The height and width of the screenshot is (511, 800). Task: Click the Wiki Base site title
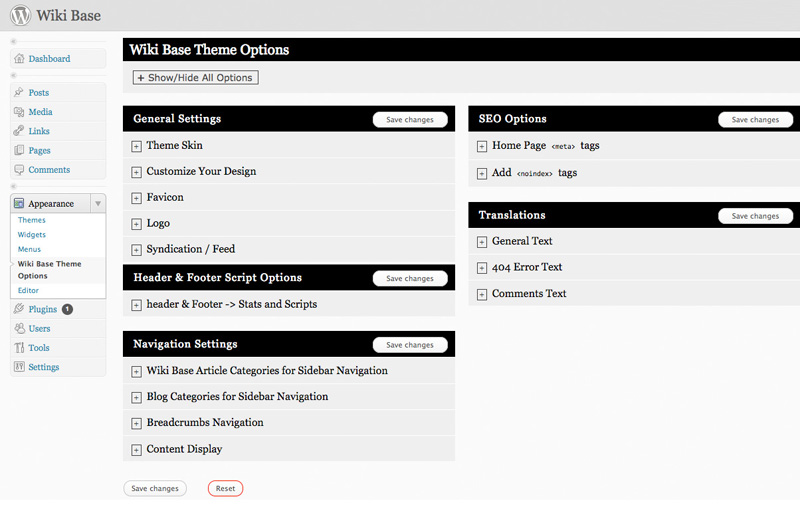tap(68, 15)
